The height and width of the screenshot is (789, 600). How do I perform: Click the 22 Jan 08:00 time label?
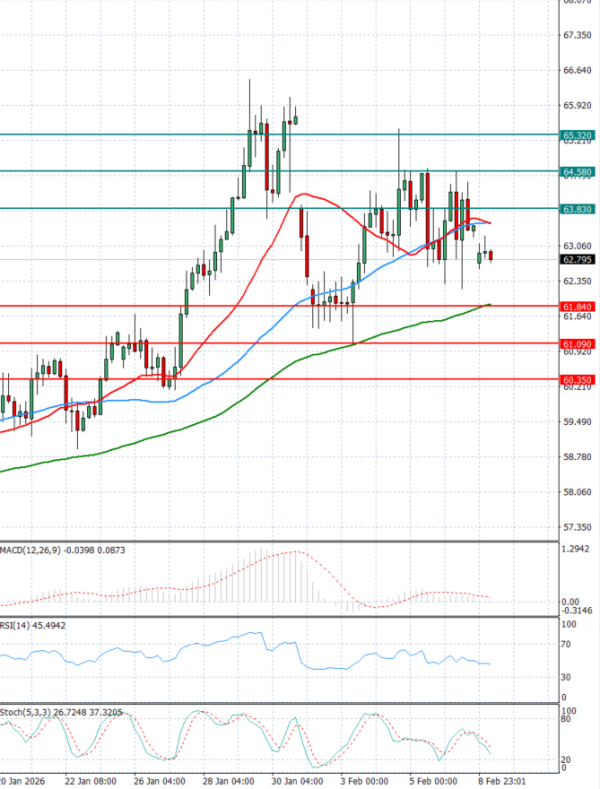point(88,781)
